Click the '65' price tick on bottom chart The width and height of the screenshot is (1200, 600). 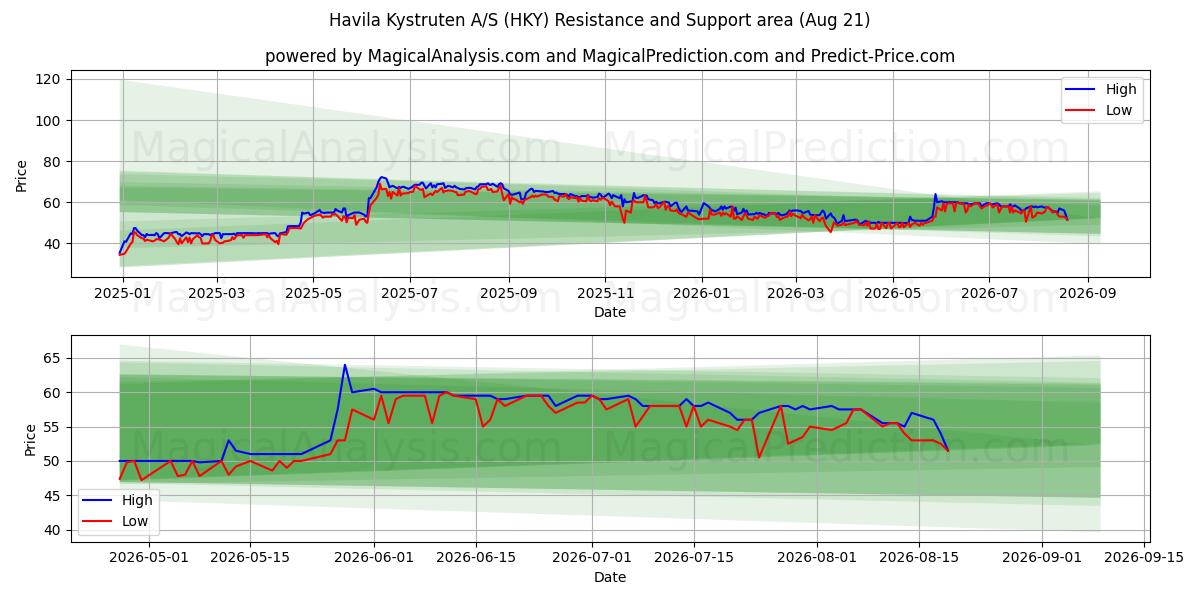point(54,358)
